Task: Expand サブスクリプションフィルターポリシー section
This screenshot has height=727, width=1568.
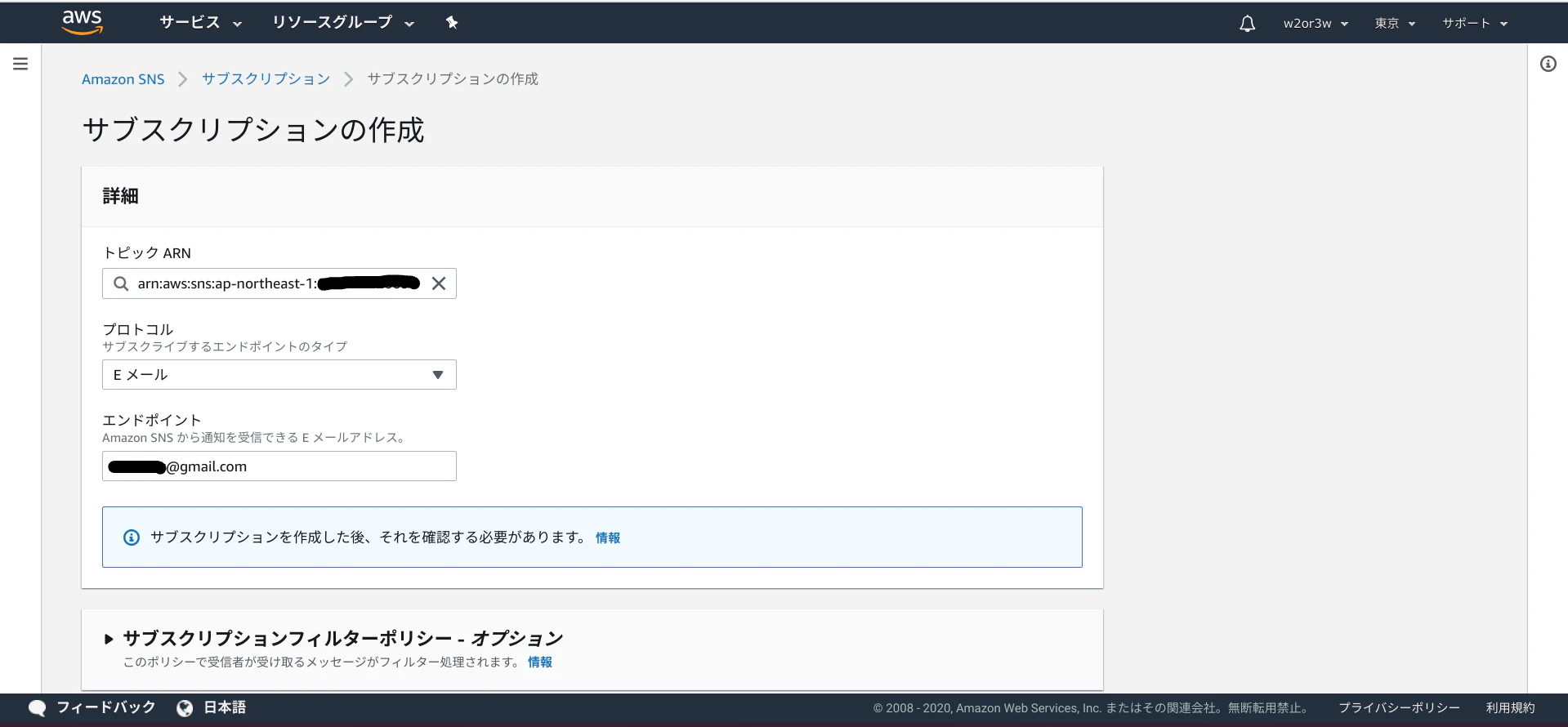Action: click(x=109, y=639)
